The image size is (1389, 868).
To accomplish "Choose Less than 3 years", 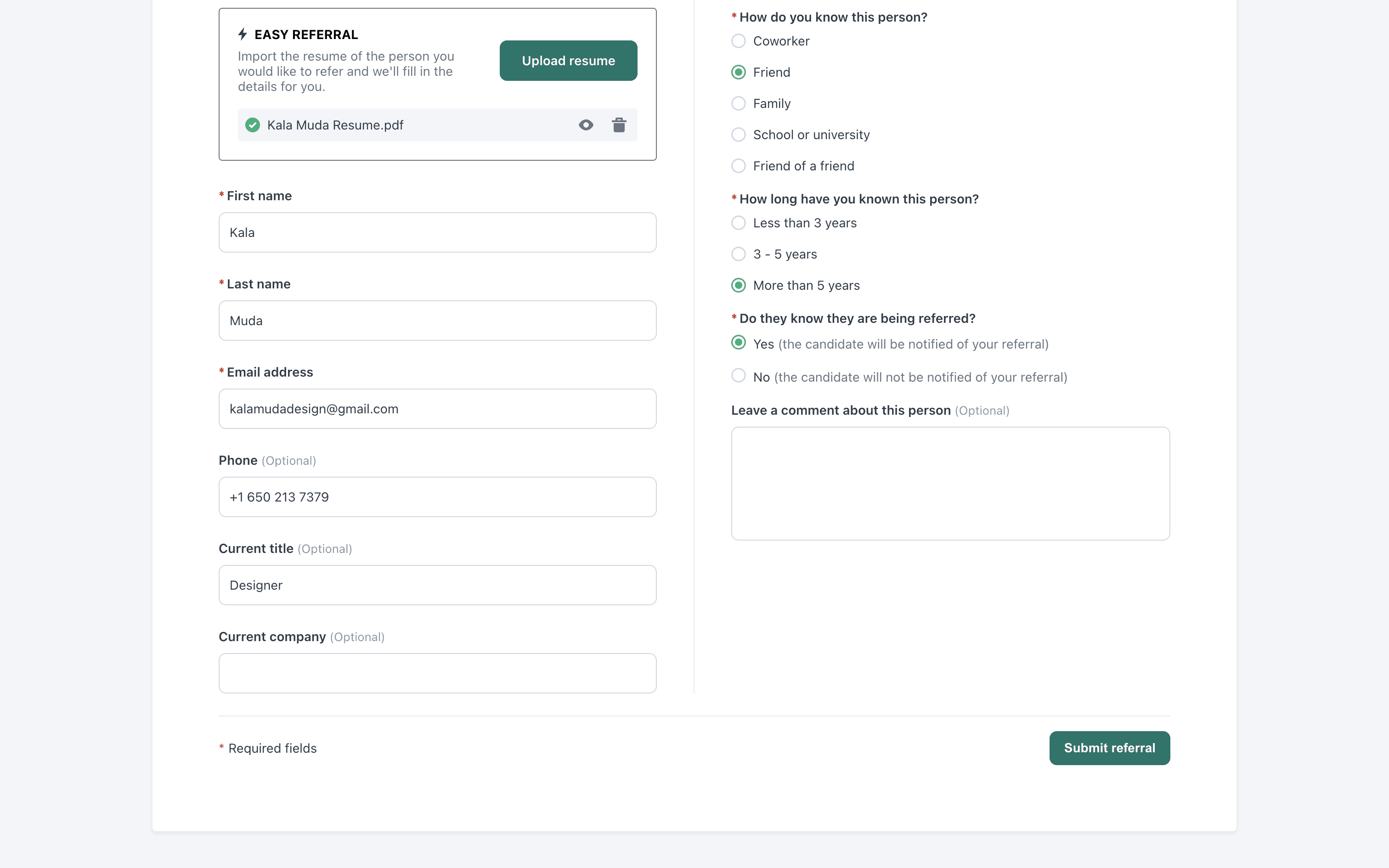I will pyautogui.click(x=739, y=223).
